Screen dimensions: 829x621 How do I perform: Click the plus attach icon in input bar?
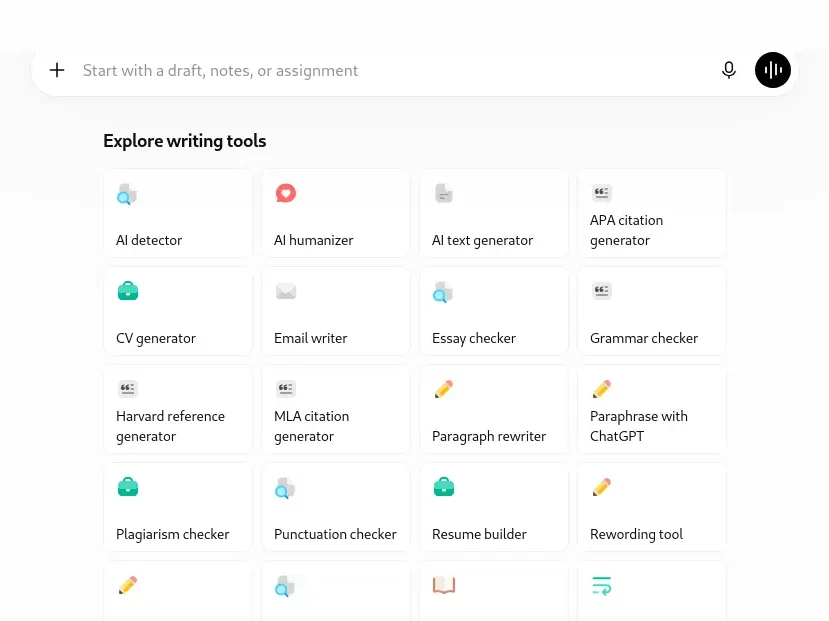click(x=57, y=70)
